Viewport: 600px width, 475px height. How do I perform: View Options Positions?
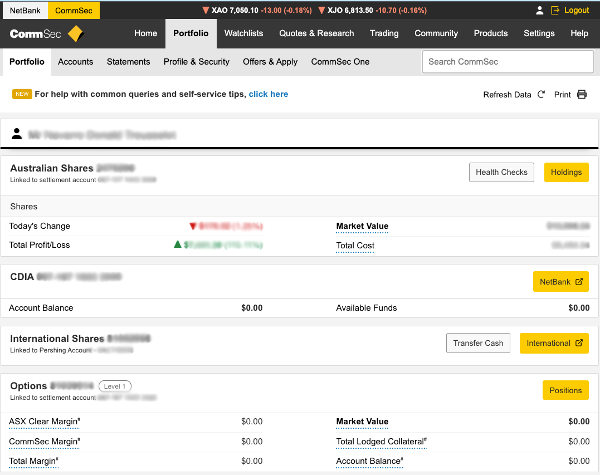pos(566,390)
